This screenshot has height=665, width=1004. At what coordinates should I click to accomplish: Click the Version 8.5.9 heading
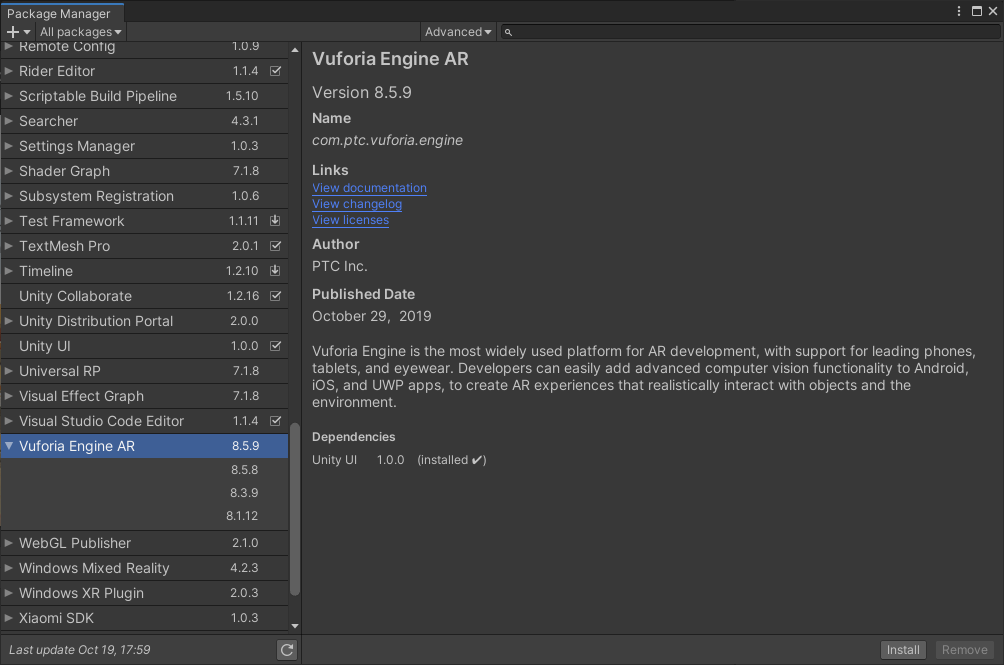pyautogui.click(x=362, y=92)
